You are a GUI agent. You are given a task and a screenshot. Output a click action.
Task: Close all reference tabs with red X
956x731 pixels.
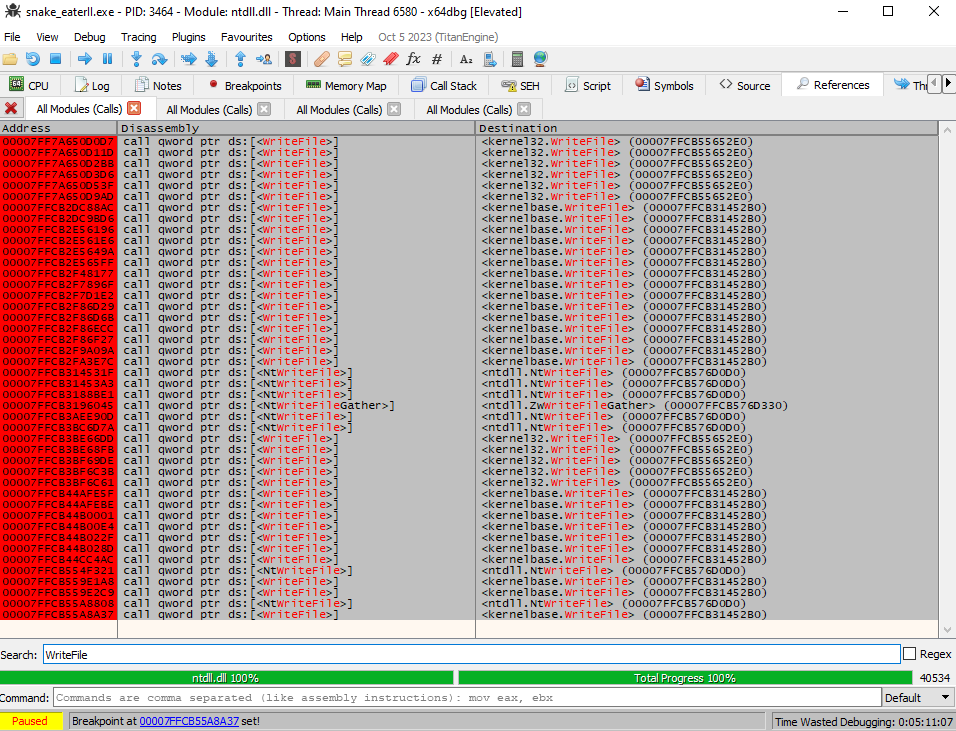tap(11, 109)
